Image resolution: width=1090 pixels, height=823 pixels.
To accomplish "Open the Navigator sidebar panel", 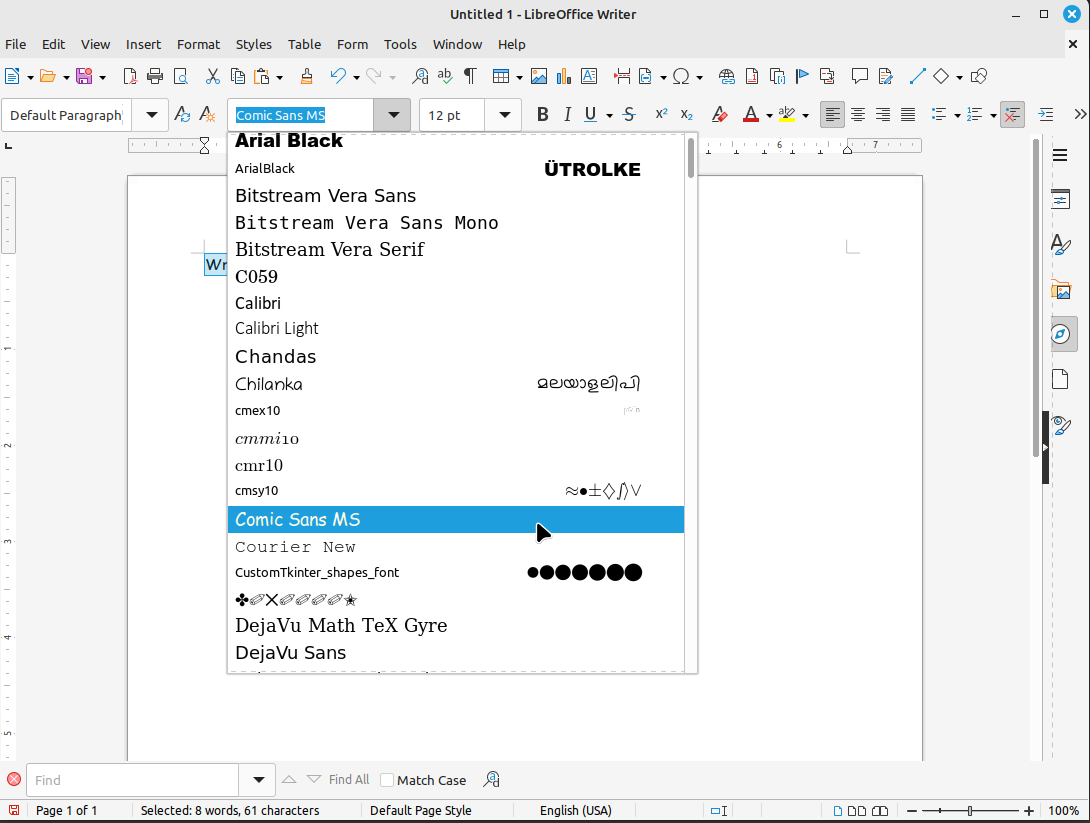I will (x=1061, y=333).
